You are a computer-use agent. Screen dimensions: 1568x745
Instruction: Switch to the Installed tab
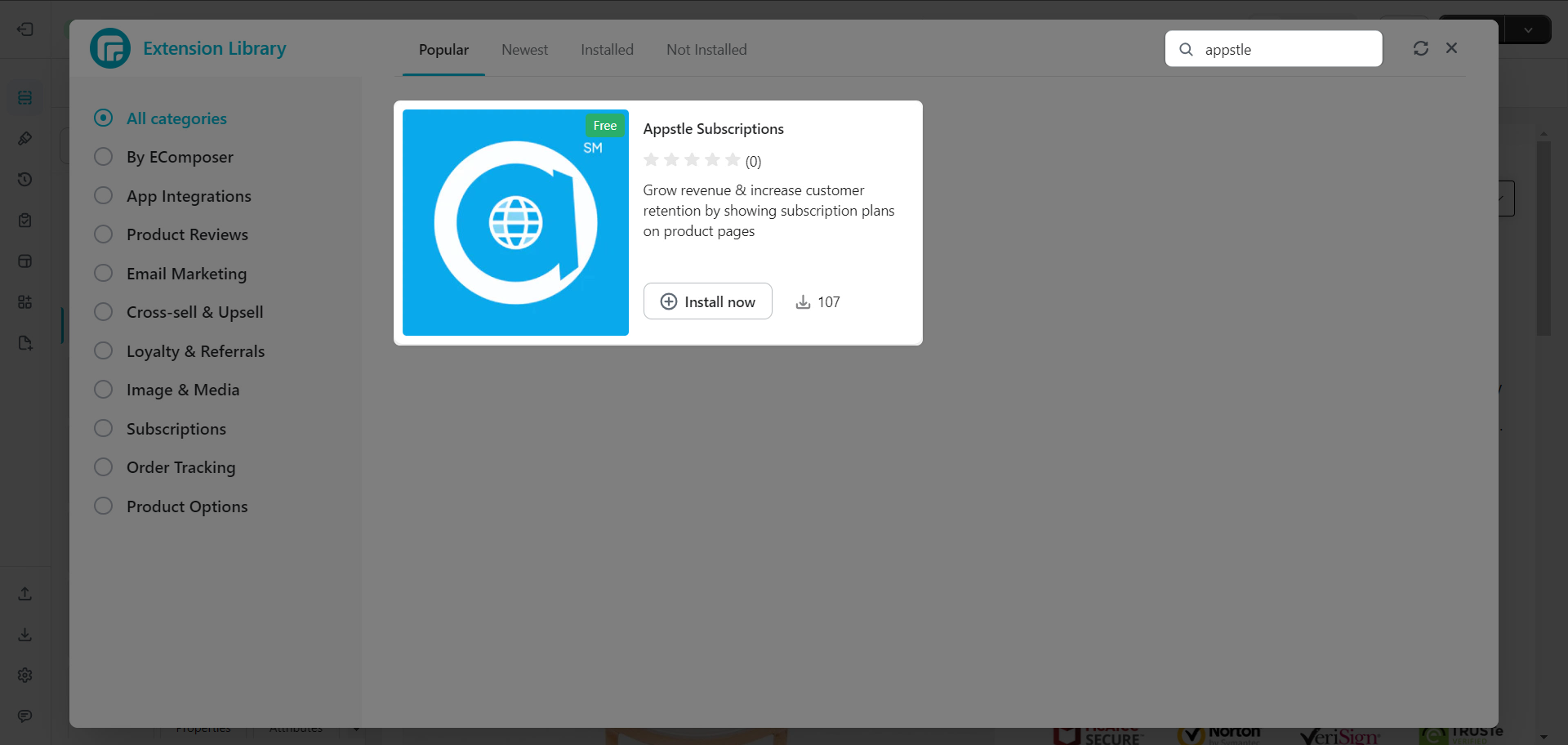coord(607,50)
